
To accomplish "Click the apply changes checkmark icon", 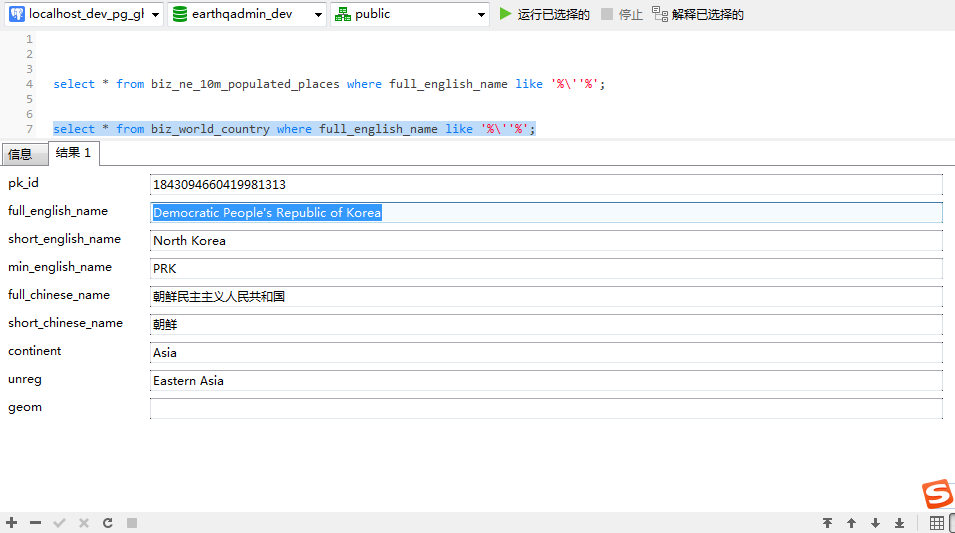I will 59,523.
